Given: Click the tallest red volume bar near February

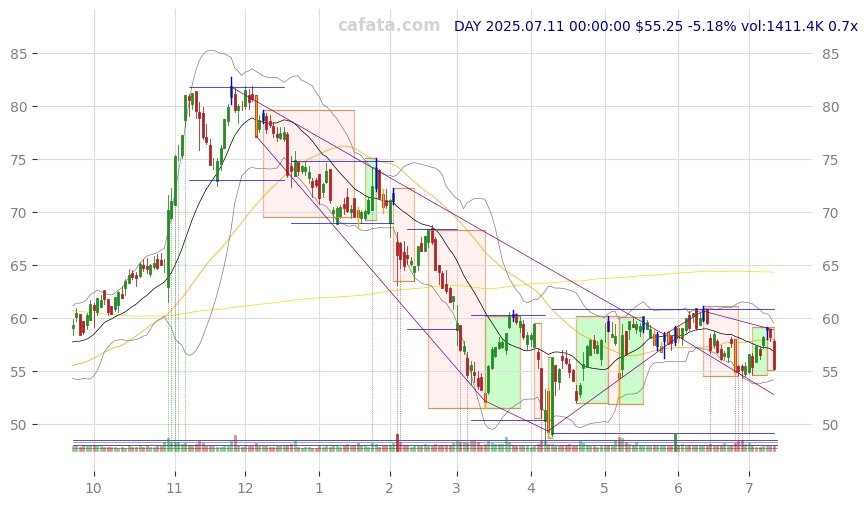Looking at the screenshot, I should pyautogui.click(x=397, y=443).
